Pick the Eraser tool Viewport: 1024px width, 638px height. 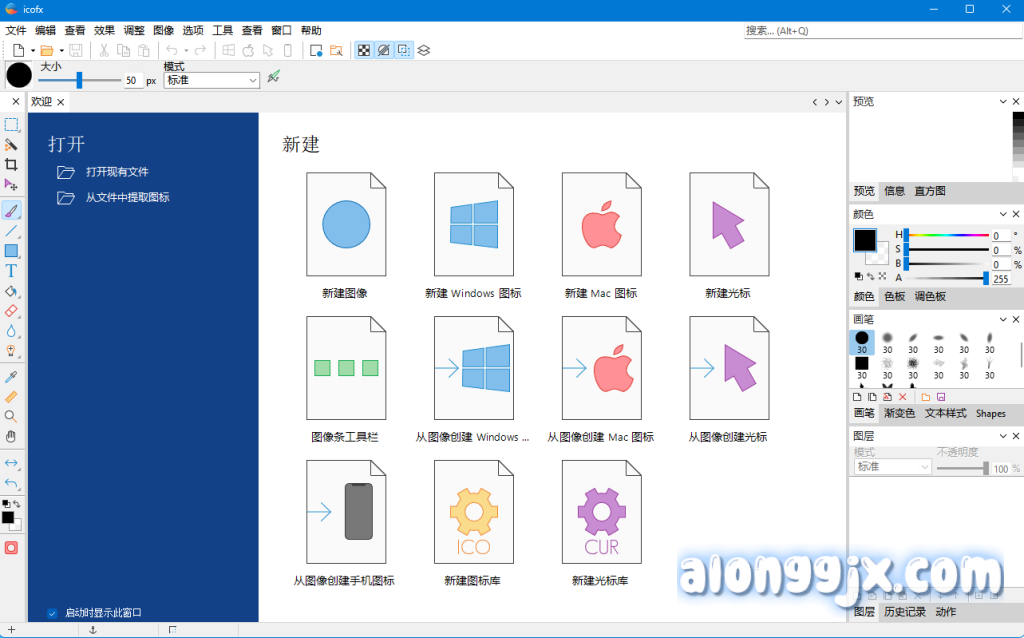click(11, 311)
